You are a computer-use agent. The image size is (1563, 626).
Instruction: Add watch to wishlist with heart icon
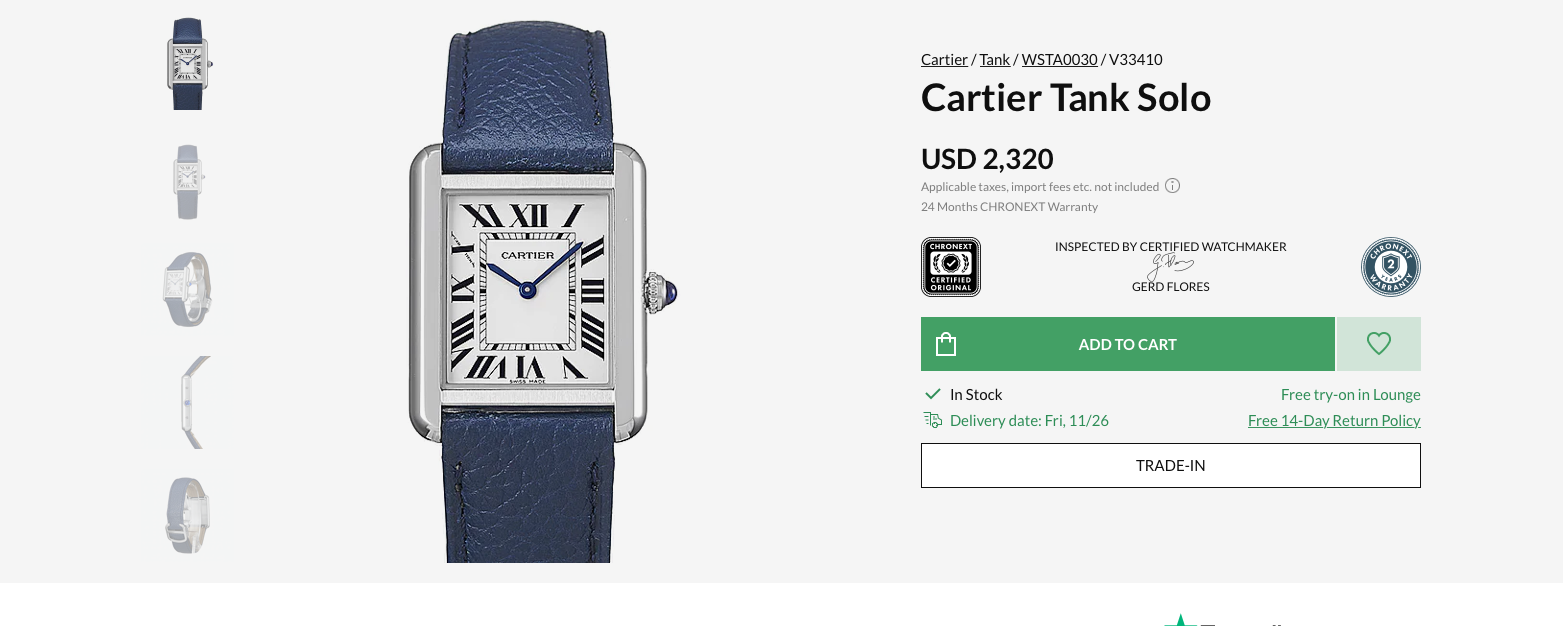click(1378, 344)
